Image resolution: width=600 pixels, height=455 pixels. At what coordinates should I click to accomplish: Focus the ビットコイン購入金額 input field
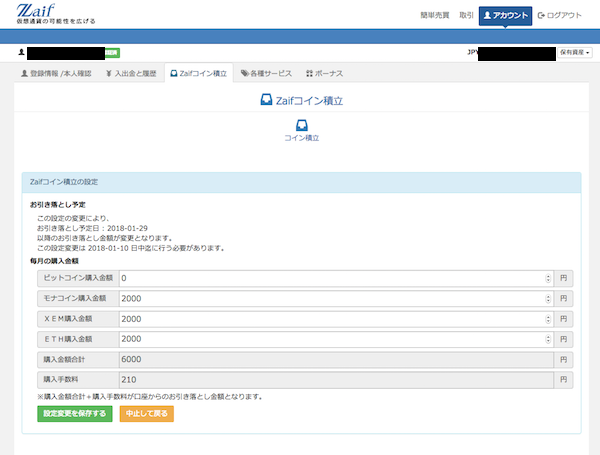[337, 278]
